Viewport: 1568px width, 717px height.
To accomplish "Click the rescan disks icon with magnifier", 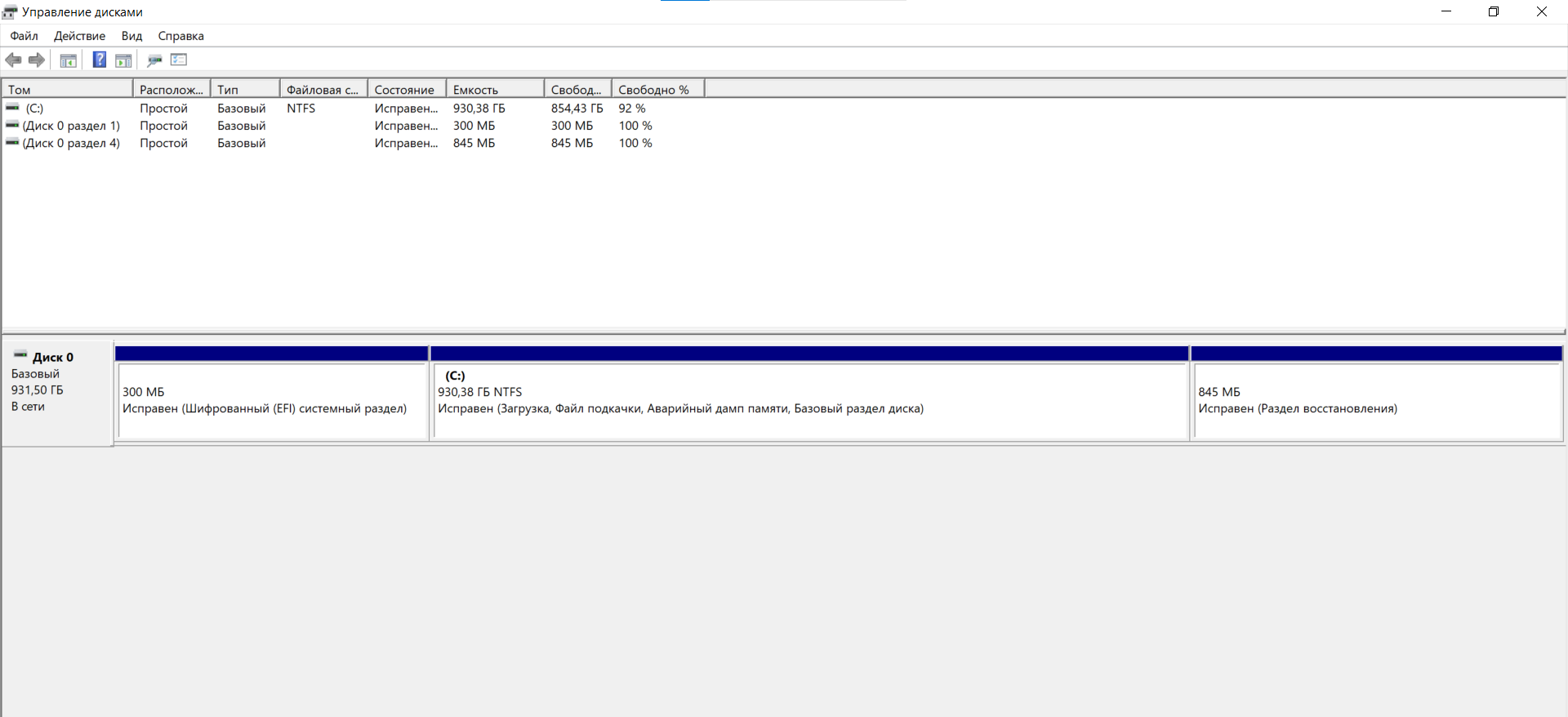I will tap(154, 60).
